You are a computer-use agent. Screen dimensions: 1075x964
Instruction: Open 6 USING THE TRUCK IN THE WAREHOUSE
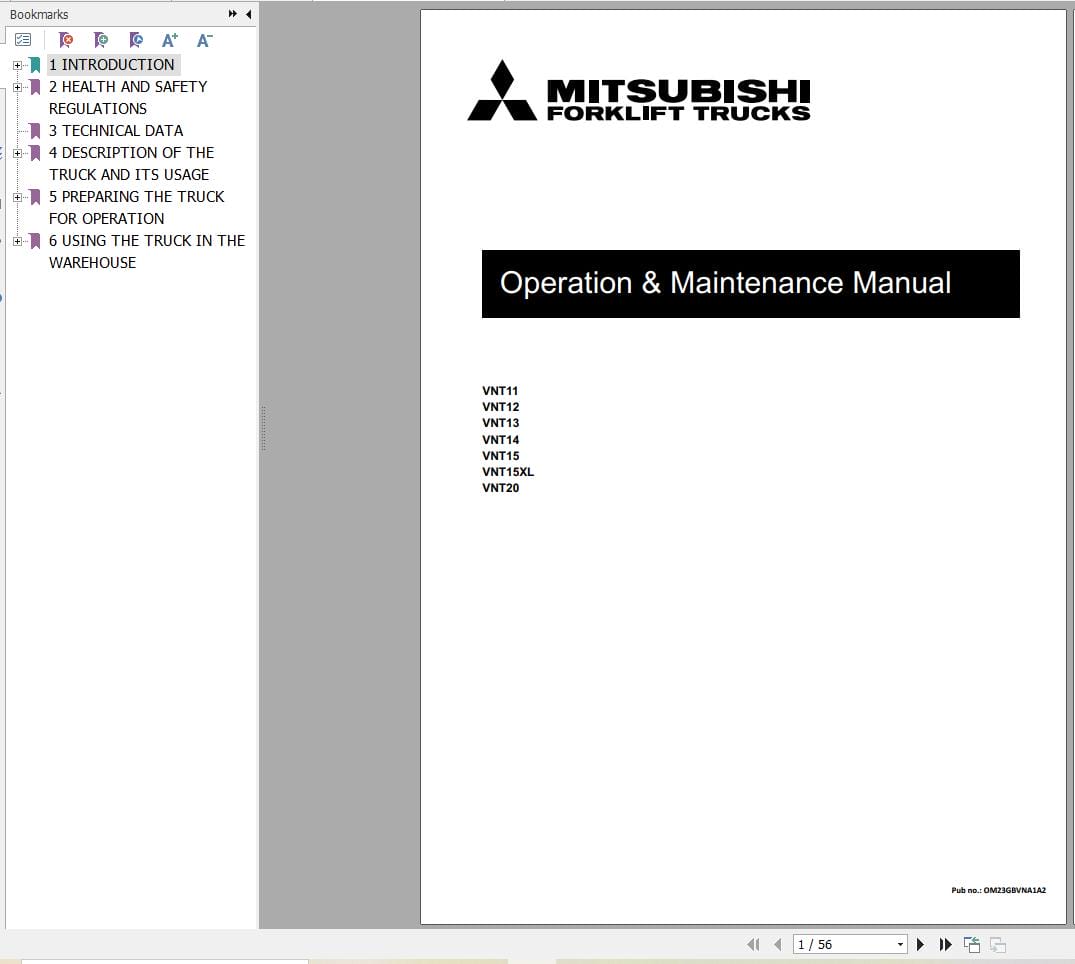146,240
